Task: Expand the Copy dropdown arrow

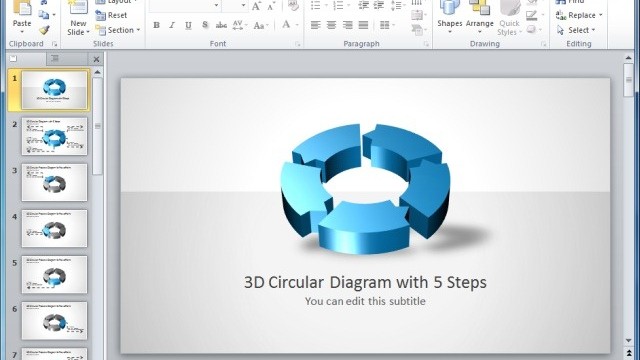Action: pos(54,15)
